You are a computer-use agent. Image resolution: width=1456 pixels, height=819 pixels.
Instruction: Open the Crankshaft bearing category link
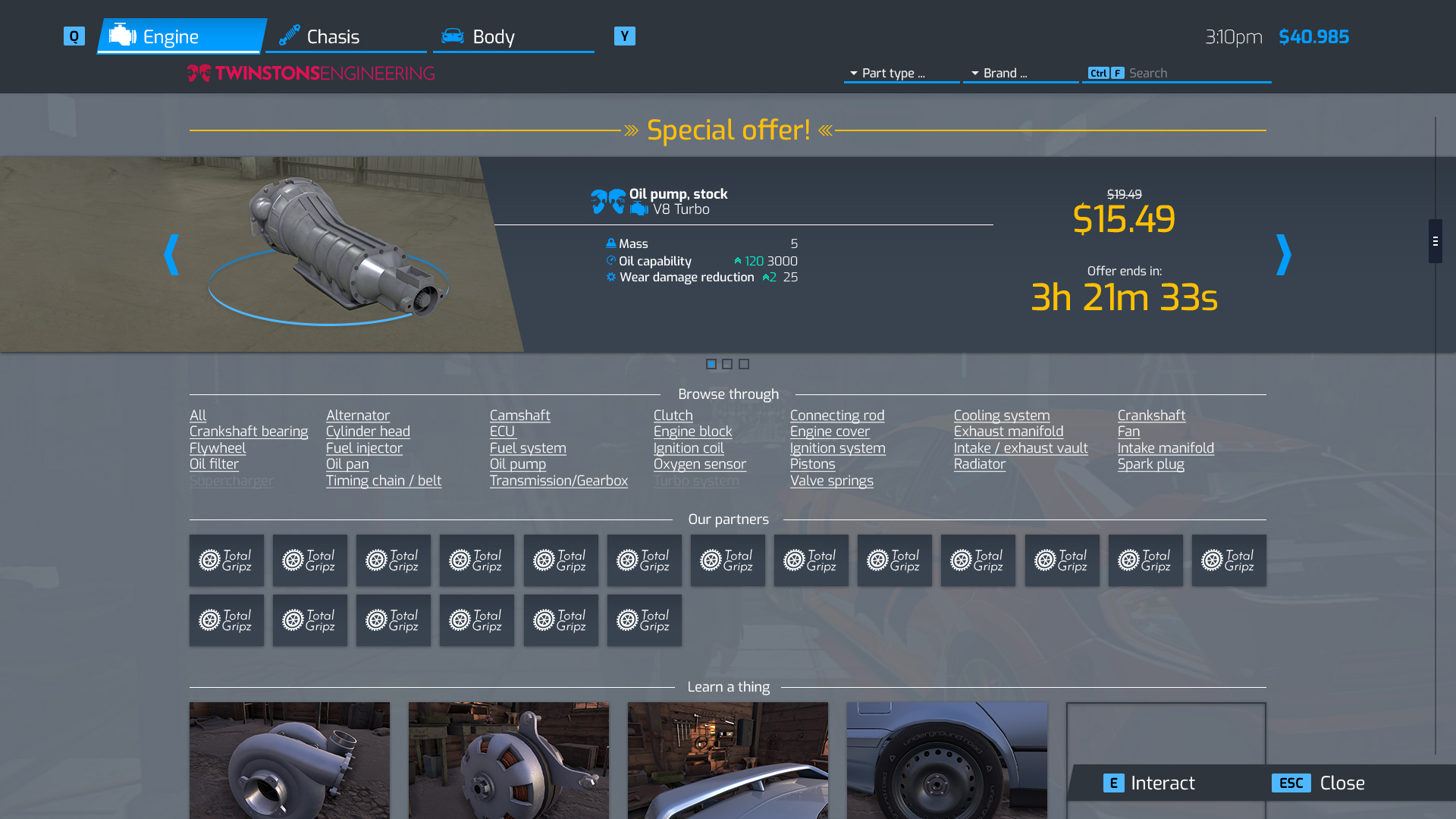249,431
